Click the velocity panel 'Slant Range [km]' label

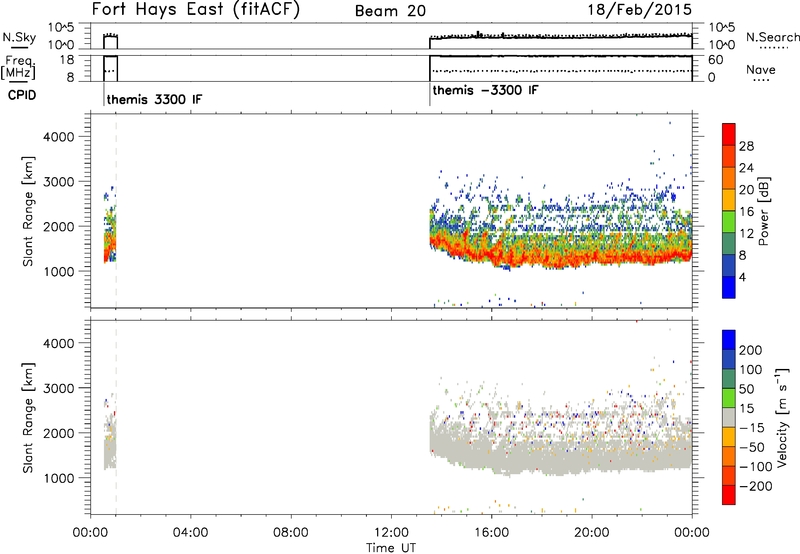(28, 418)
